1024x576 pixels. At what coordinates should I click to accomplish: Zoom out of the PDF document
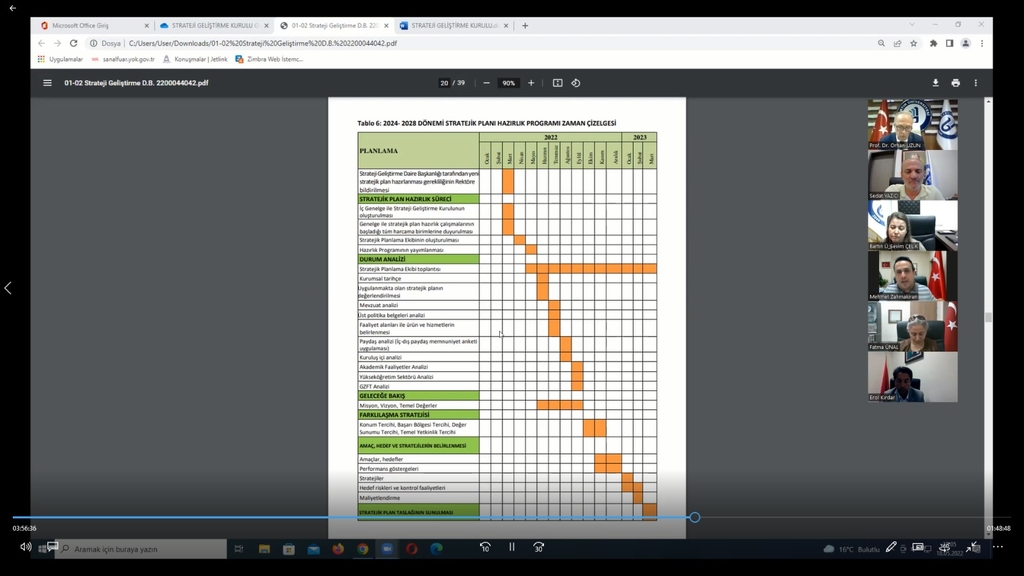point(487,83)
